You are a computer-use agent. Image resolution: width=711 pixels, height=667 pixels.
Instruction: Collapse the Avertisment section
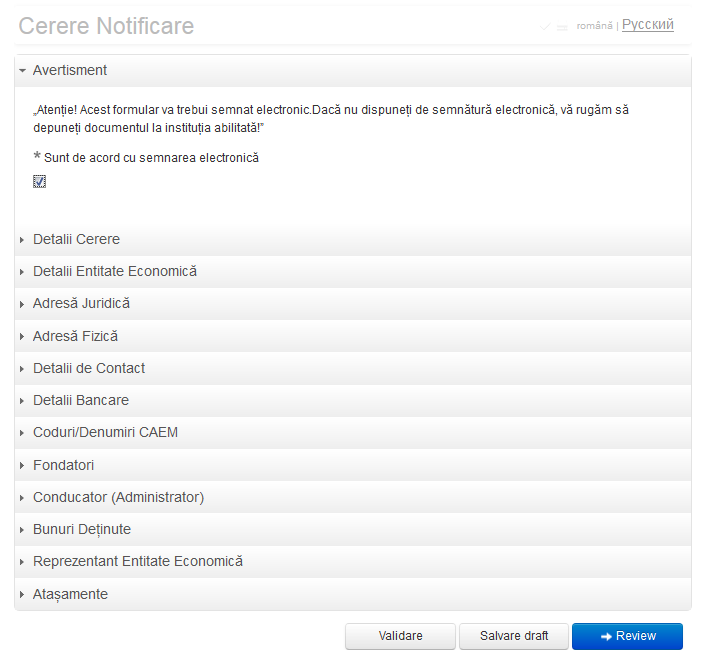pyautogui.click(x=70, y=70)
